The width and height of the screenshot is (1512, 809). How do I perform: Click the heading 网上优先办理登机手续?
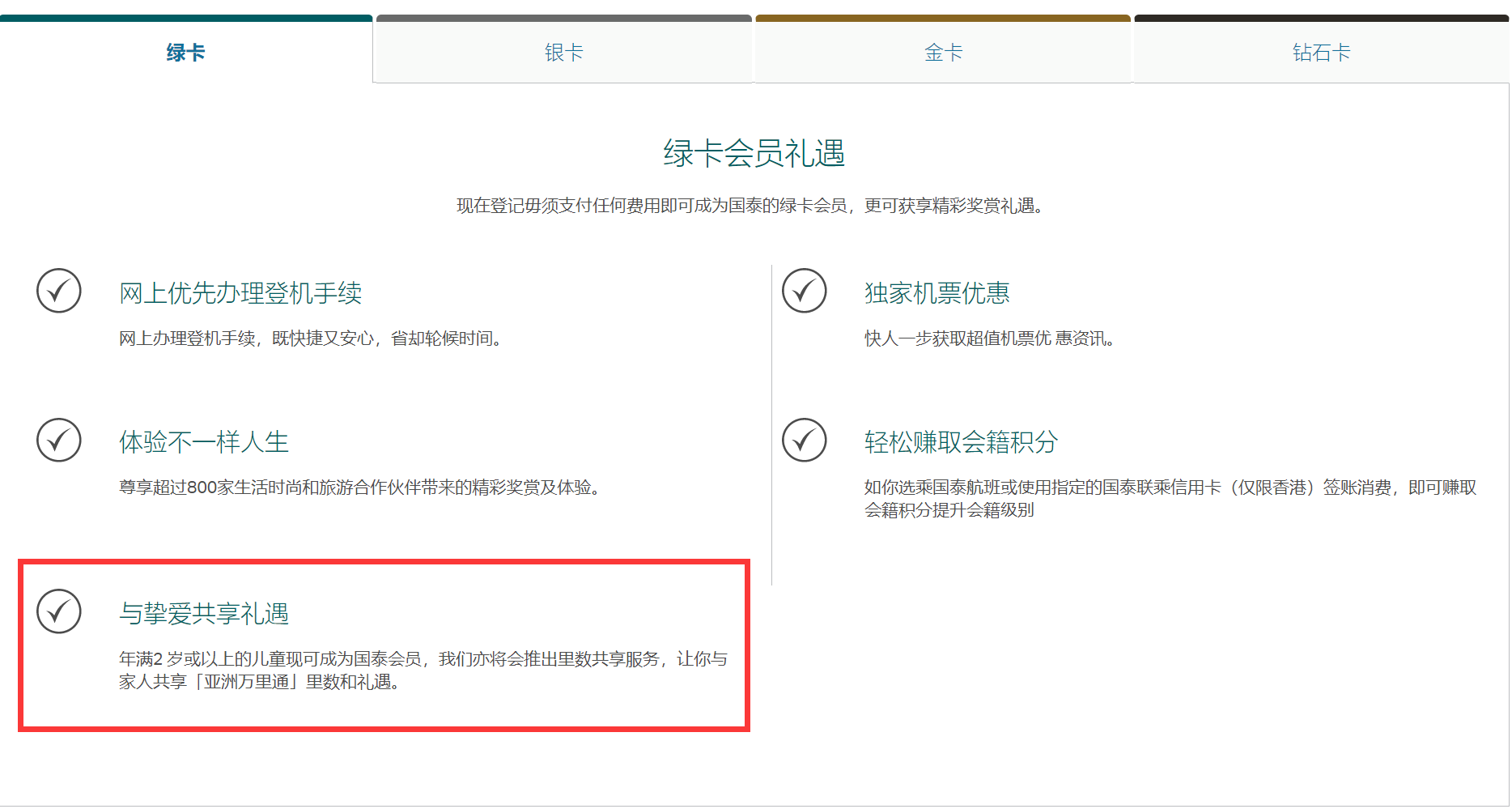click(x=240, y=293)
